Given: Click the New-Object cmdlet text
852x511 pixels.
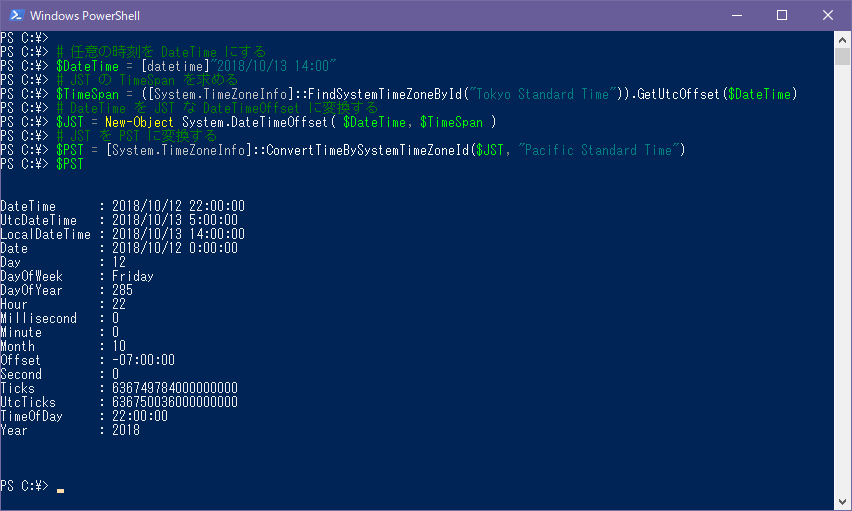Looking at the screenshot, I should coord(139,122).
